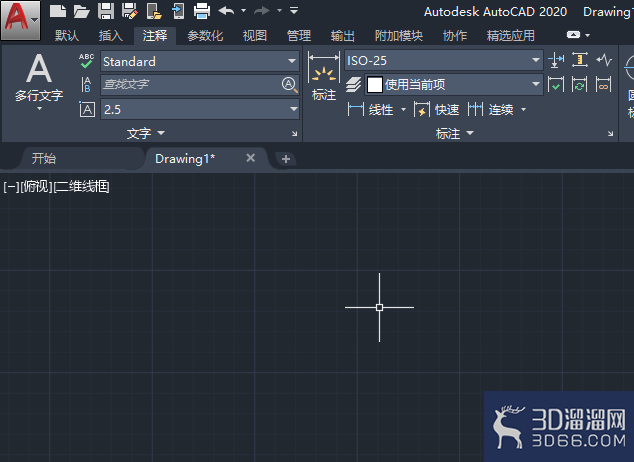Click the Plot printer icon
Screen dimensions: 634x462
tap(202, 11)
